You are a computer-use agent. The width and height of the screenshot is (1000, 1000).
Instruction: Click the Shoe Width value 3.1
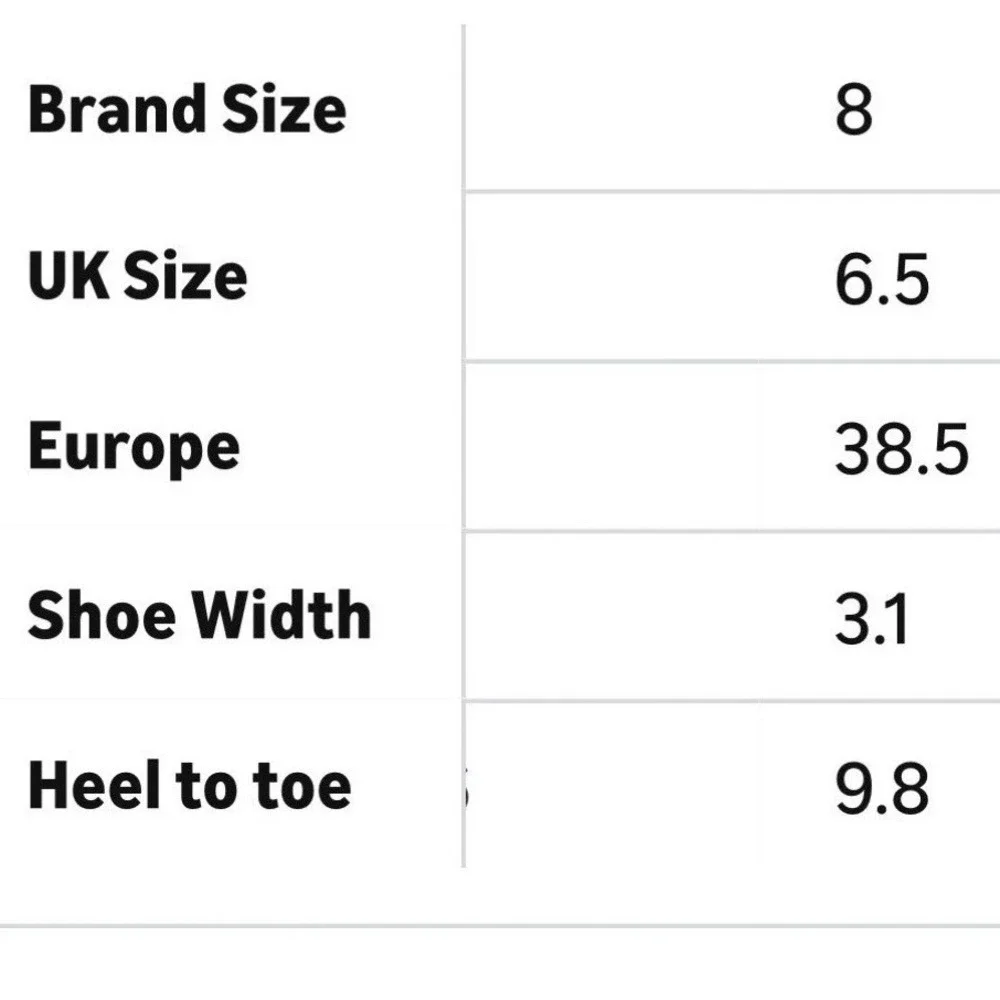(871, 619)
